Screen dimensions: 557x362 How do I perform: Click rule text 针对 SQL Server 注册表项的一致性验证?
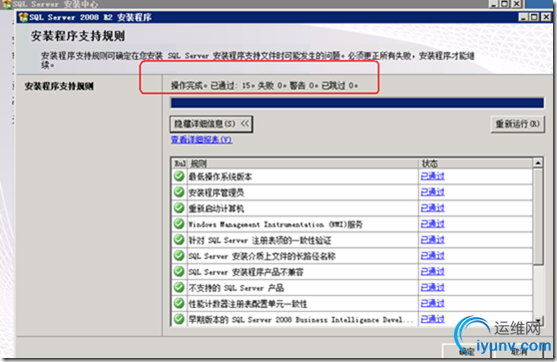coord(260,241)
